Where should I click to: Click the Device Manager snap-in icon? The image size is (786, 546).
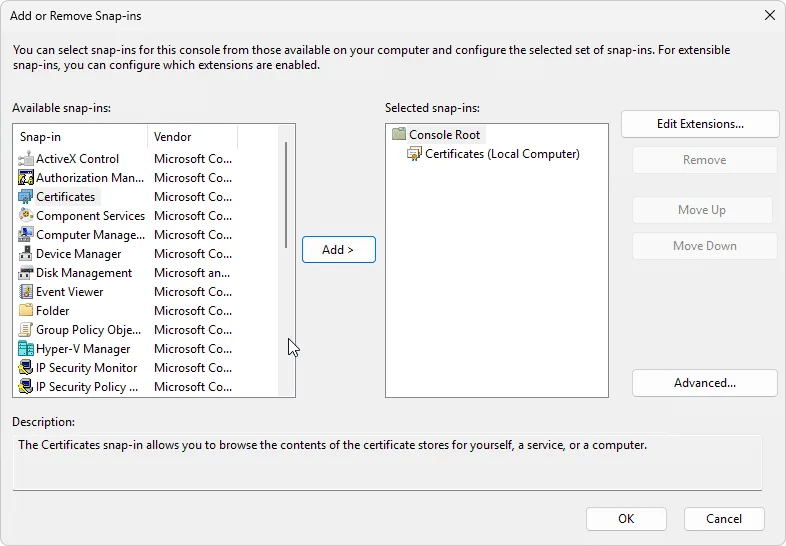click(26, 254)
